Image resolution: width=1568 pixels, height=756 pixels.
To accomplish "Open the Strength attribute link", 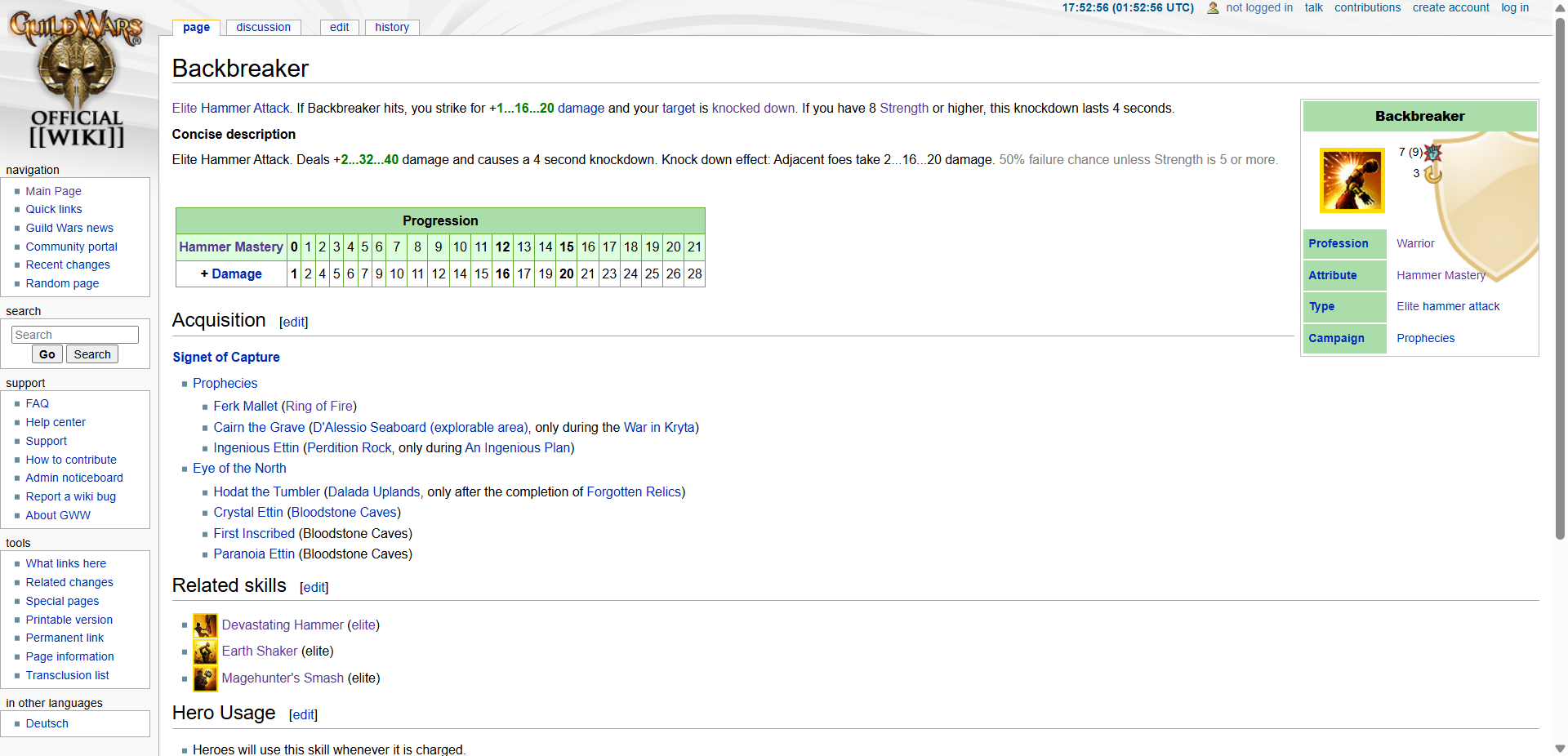I will (904, 108).
